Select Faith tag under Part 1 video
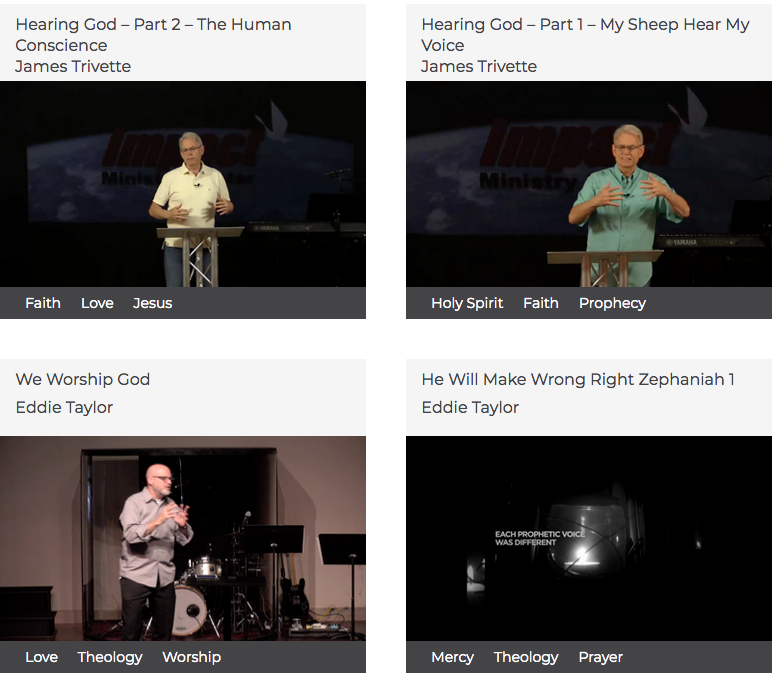This screenshot has height=674, width=775. 541,303
